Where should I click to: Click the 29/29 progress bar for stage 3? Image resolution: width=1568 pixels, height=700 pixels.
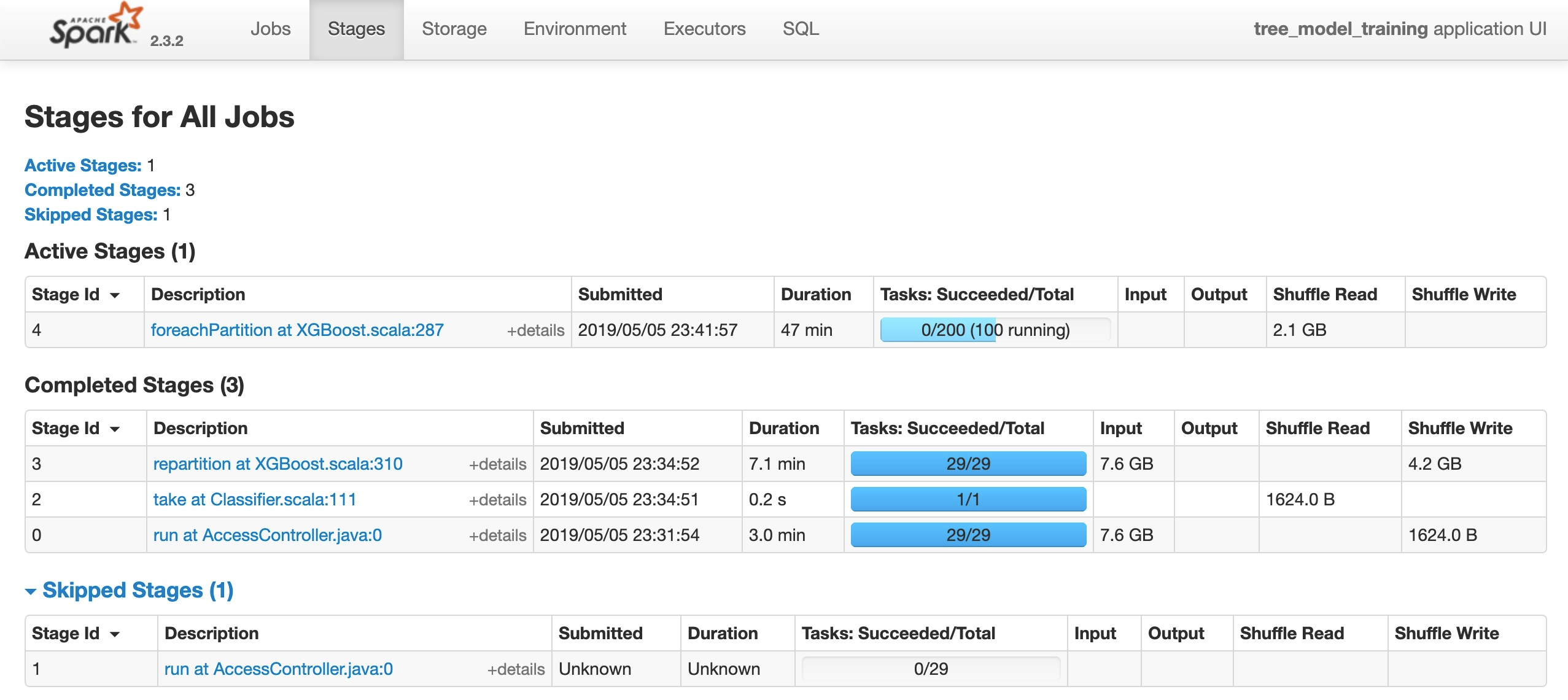[968, 464]
